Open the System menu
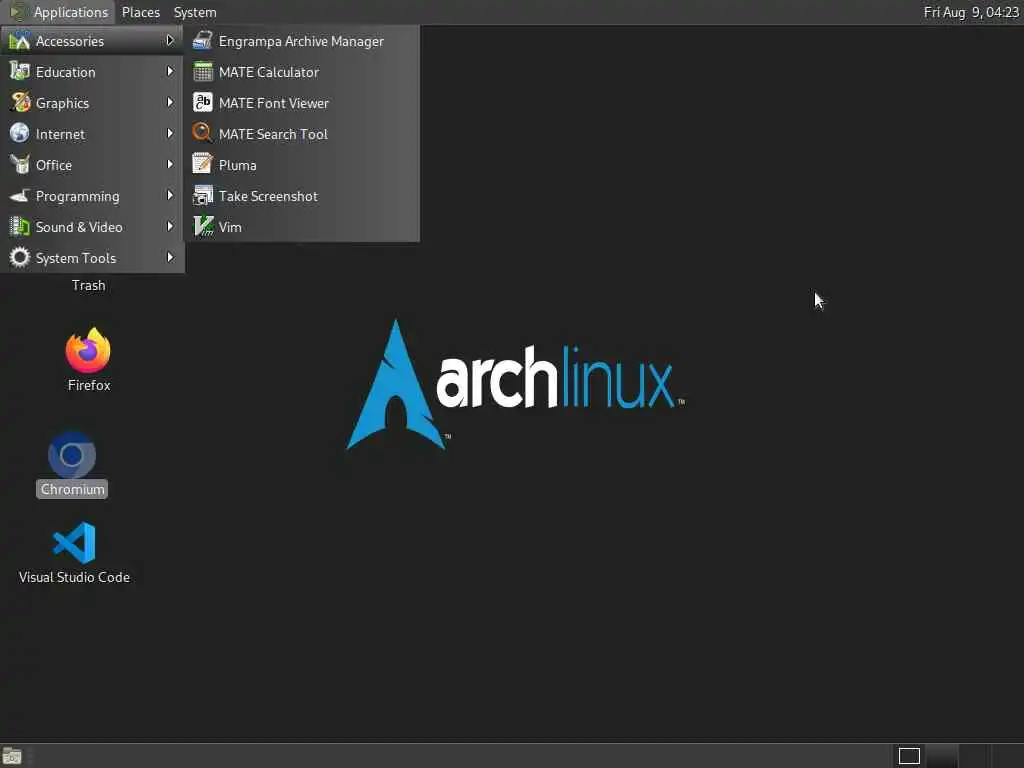Viewport: 1024px width, 768px height. coord(195,12)
